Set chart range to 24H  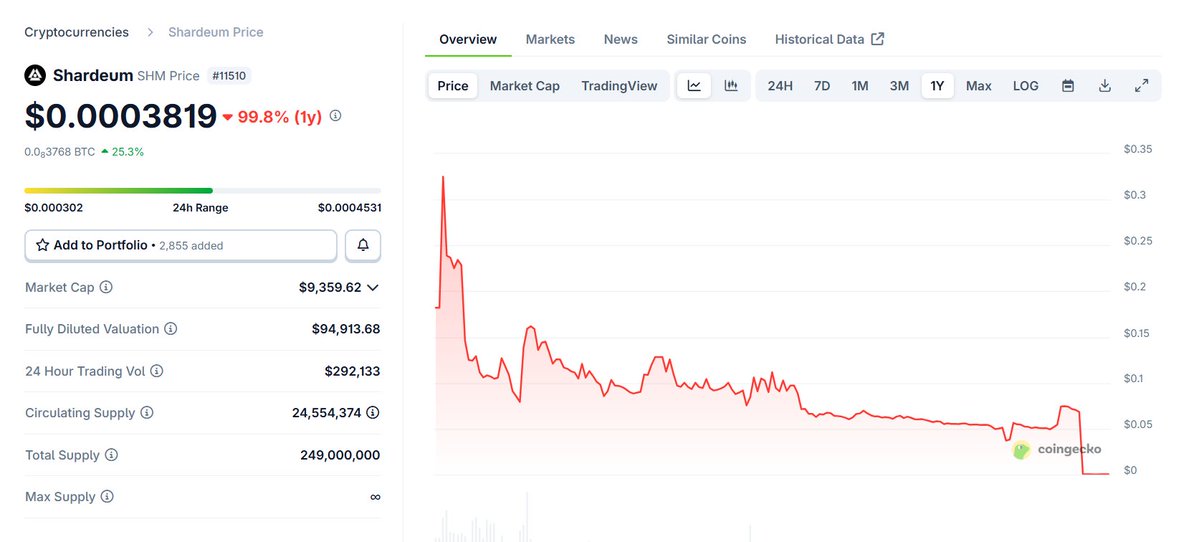click(x=780, y=86)
